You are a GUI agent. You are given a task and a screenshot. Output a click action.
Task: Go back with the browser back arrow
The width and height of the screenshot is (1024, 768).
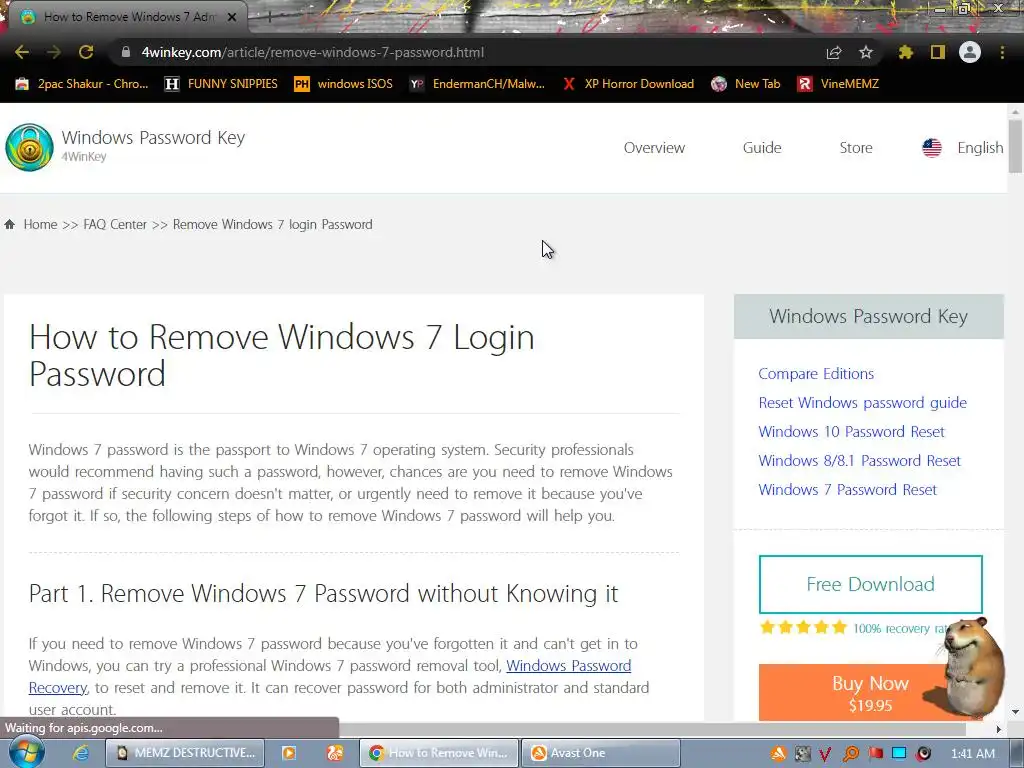(x=22, y=52)
